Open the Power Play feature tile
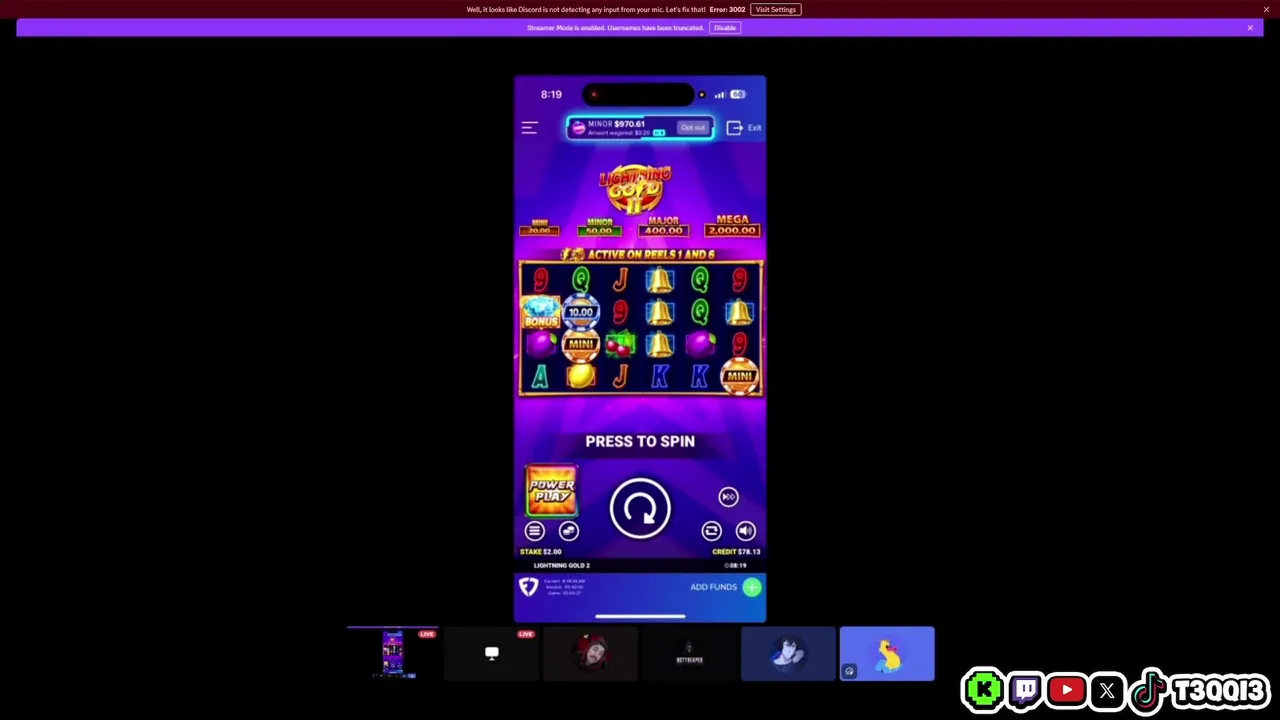This screenshot has width=1280, height=720. [551, 491]
